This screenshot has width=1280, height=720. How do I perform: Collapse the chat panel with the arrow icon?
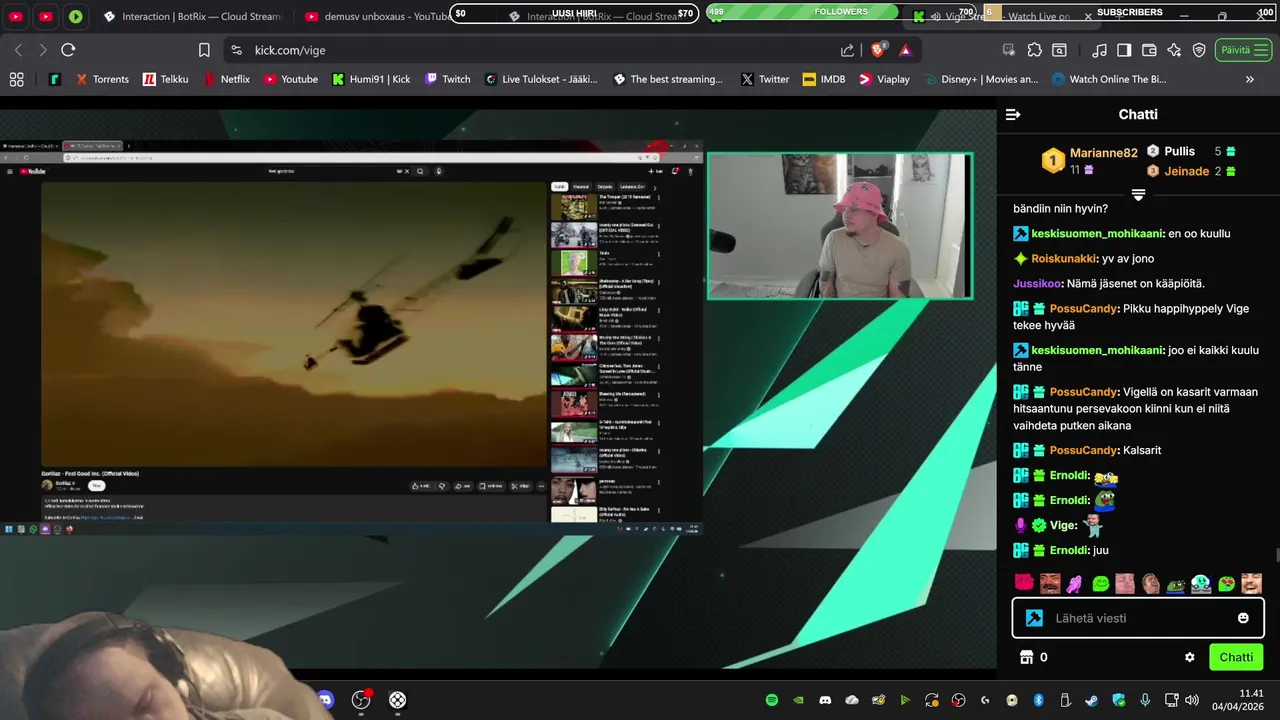click(x=1013, y=115)
